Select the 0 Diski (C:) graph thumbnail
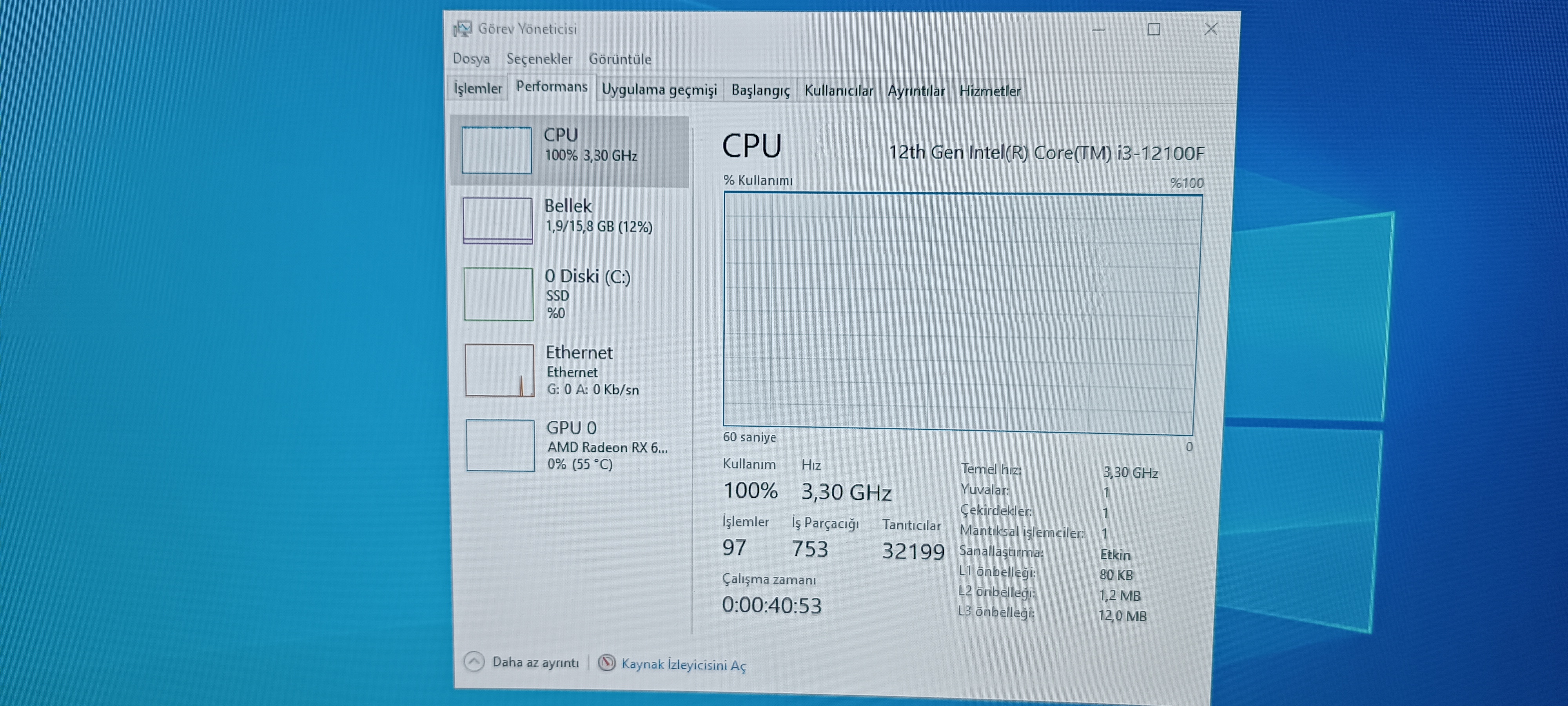This screenshot has height=706, width=1568. click(499, 294)
